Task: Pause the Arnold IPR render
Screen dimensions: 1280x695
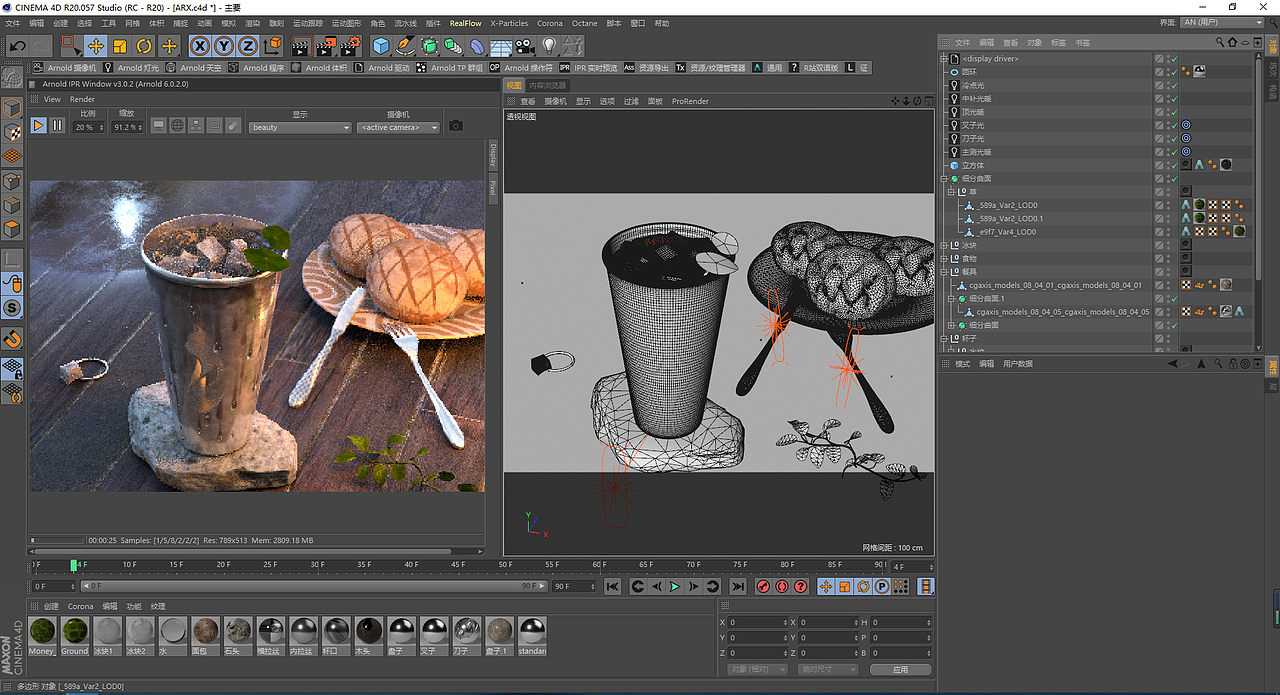Action: point(57,126)
